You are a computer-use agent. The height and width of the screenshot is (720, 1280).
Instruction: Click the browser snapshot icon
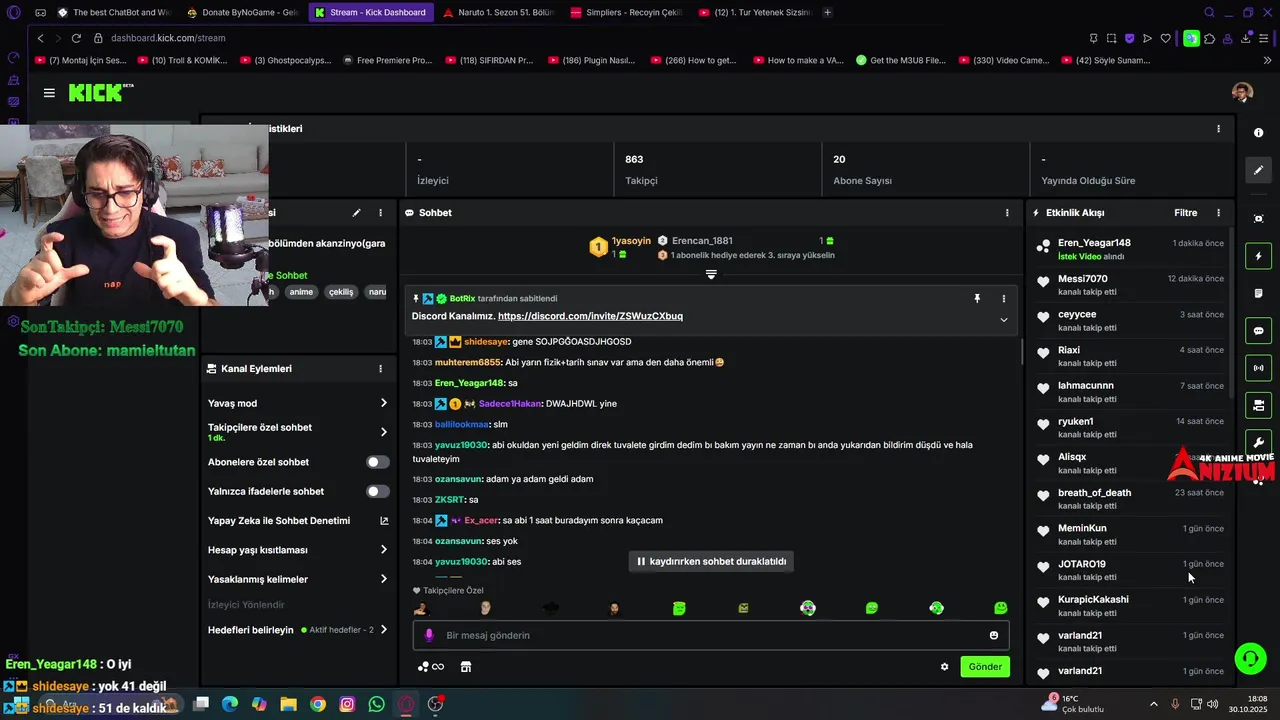pos(1111,38)
